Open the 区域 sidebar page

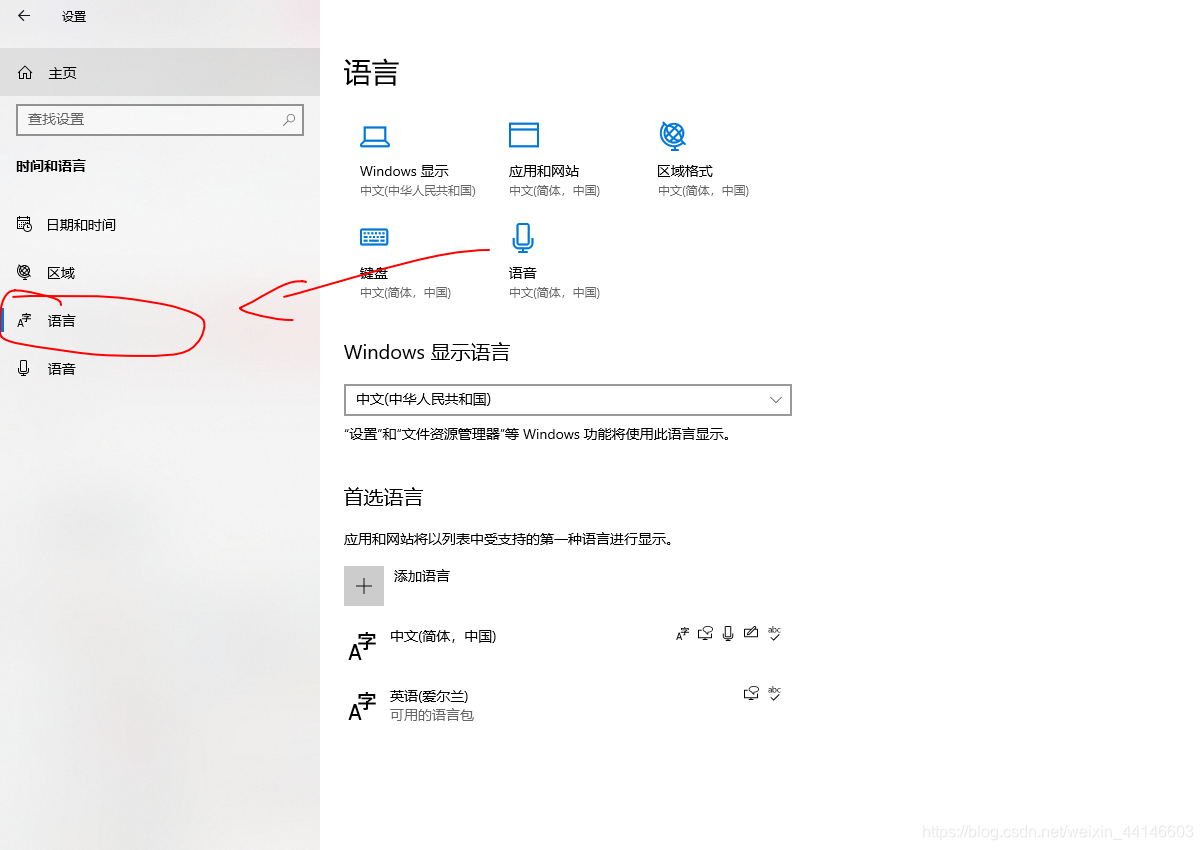pos(160,273)
